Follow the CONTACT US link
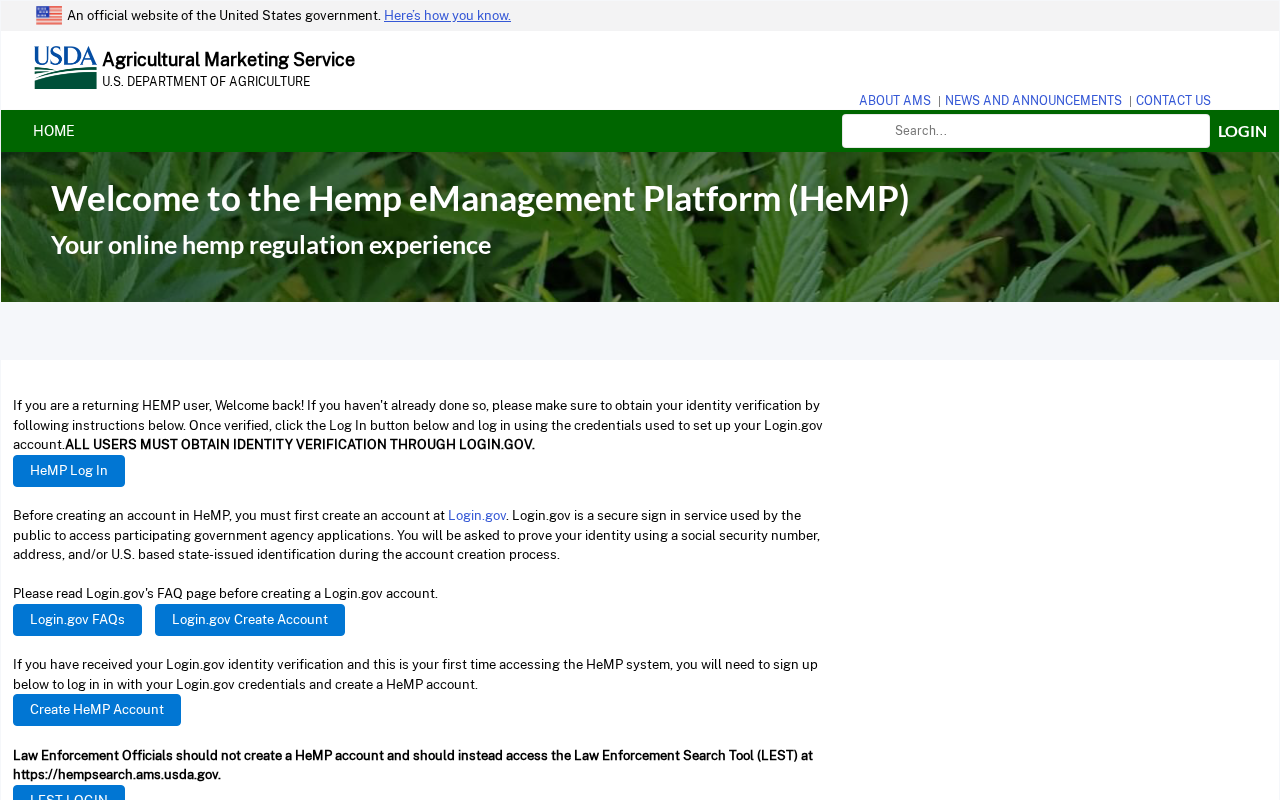 (1173, 101)
